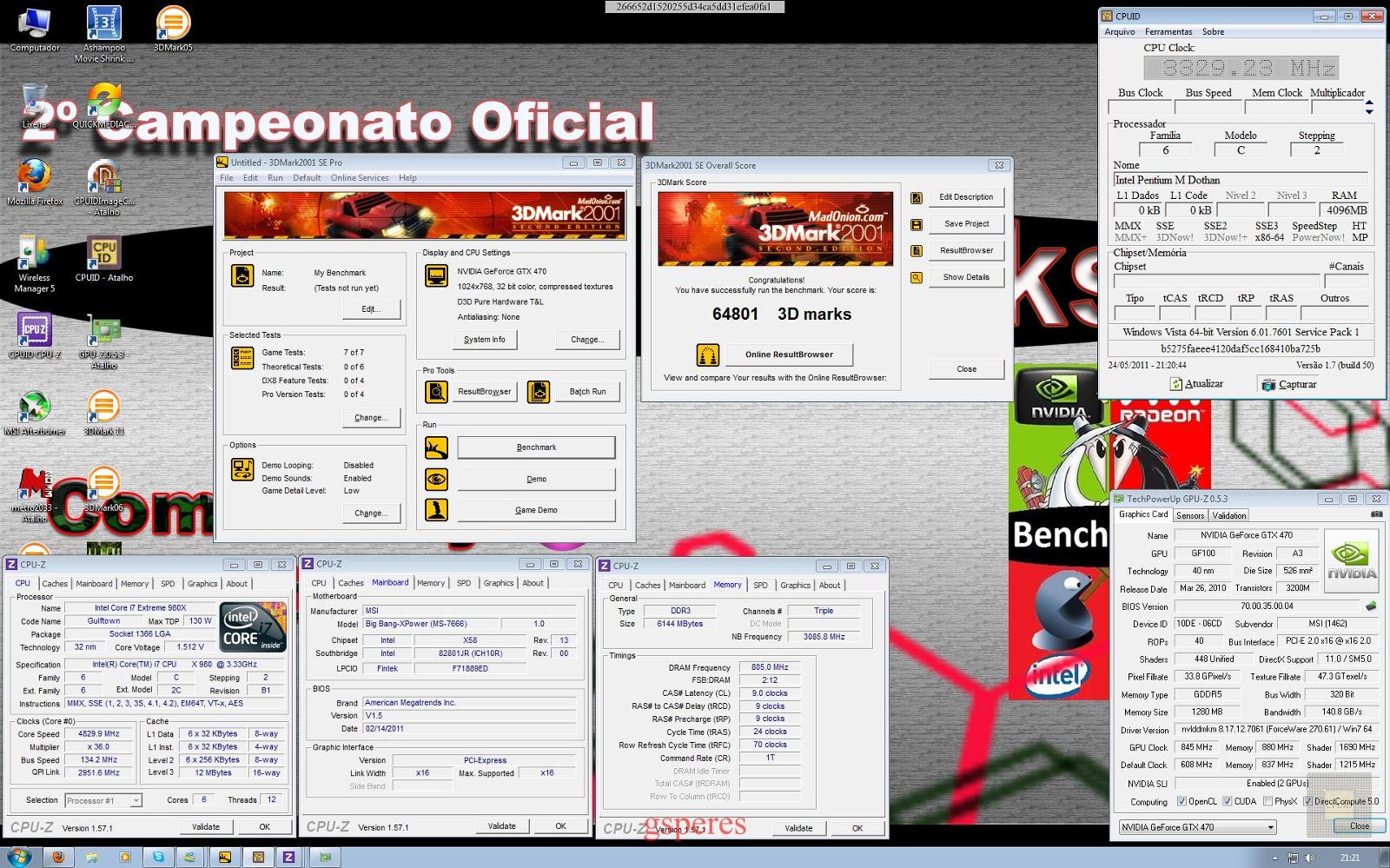Open the Online Services menu in 3DMark2001
Image resolution: width=1390 pixels, height=868 pixels.
360,178
